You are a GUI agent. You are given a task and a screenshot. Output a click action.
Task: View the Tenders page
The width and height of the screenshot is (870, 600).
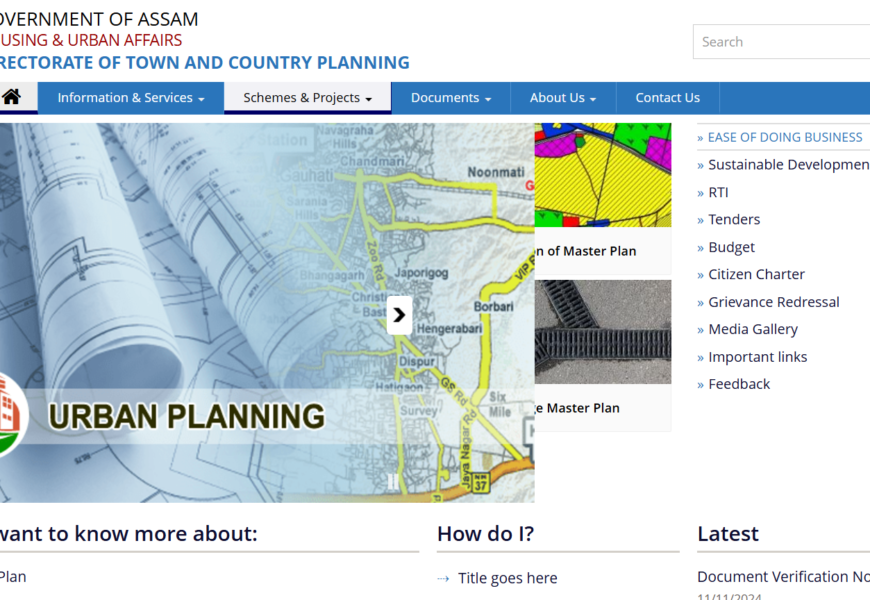[734, 219]
